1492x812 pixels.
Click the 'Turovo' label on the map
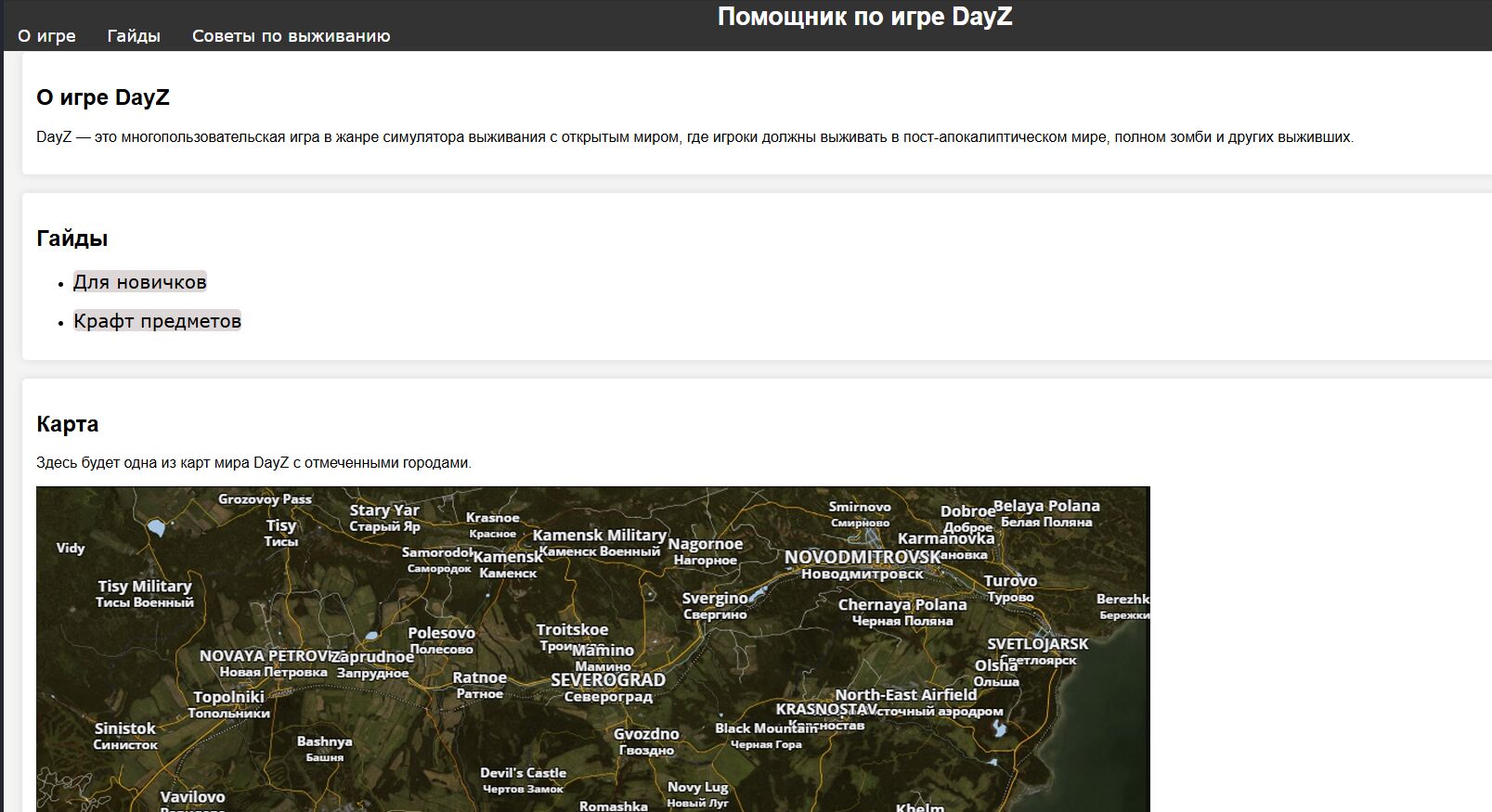(x=1010, y=581)
